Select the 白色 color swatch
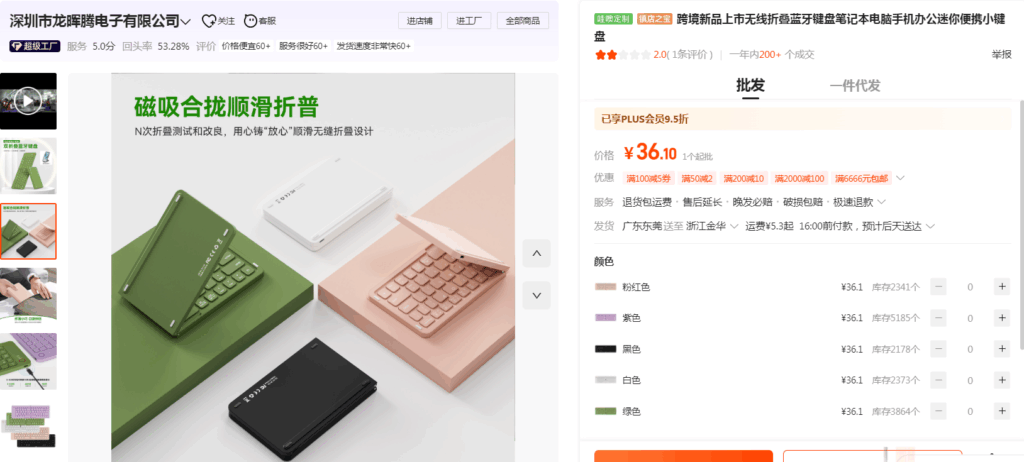The width and height of the screenshot is (1024, 462). pyautogui.click(x=605, y=380)
